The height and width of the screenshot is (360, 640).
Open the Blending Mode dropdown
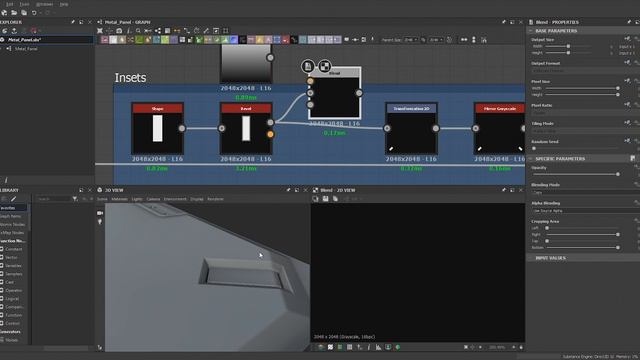point(585,192)
